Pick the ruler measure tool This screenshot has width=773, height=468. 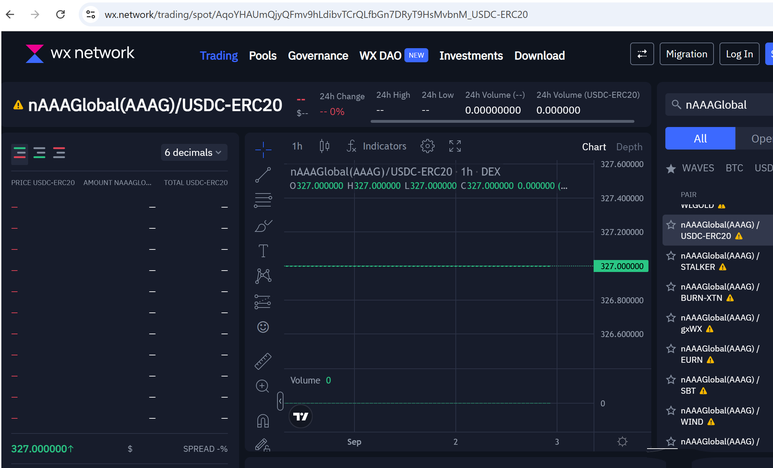pos(263,360)
